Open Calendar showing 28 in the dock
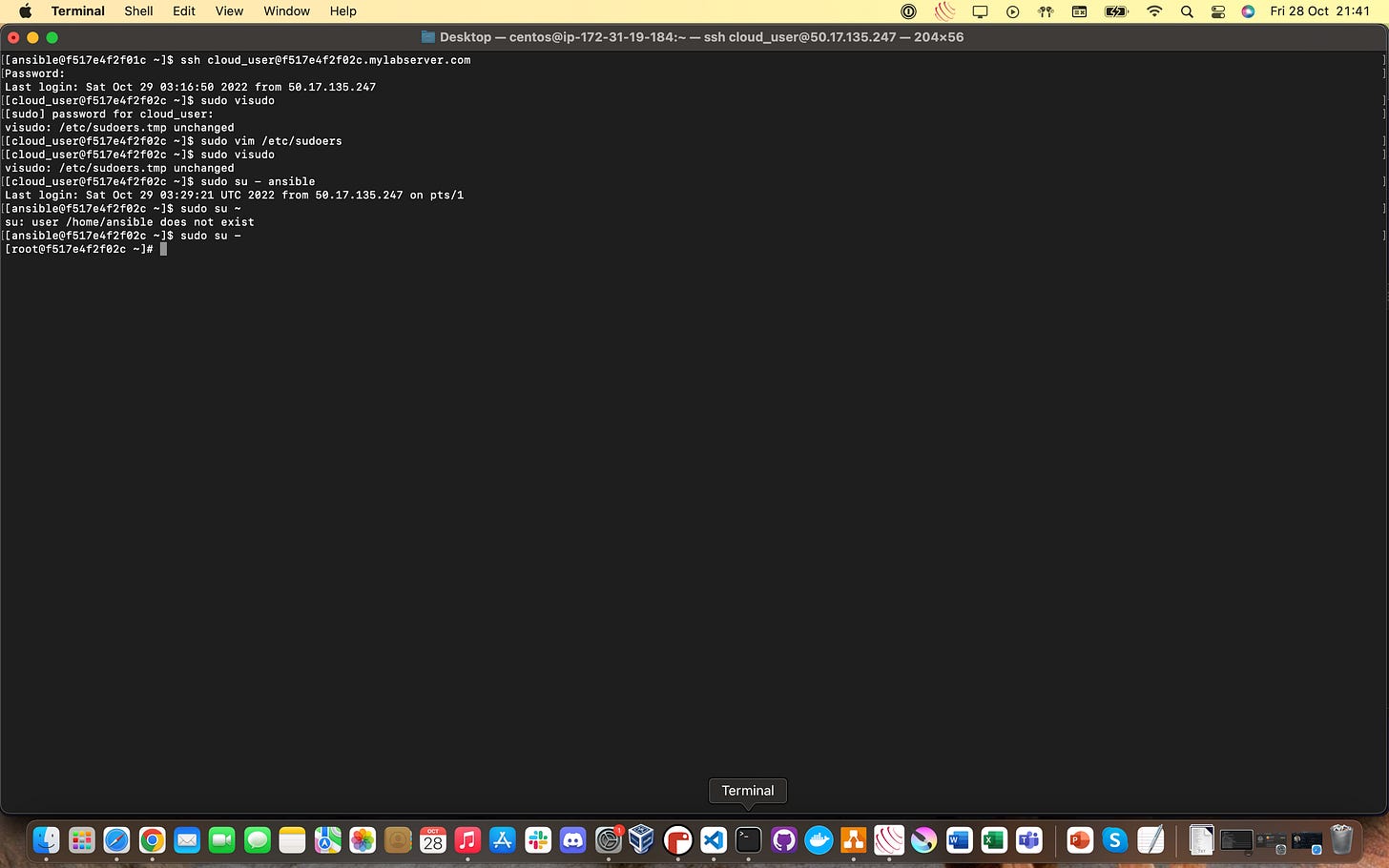 pos(433,840)
